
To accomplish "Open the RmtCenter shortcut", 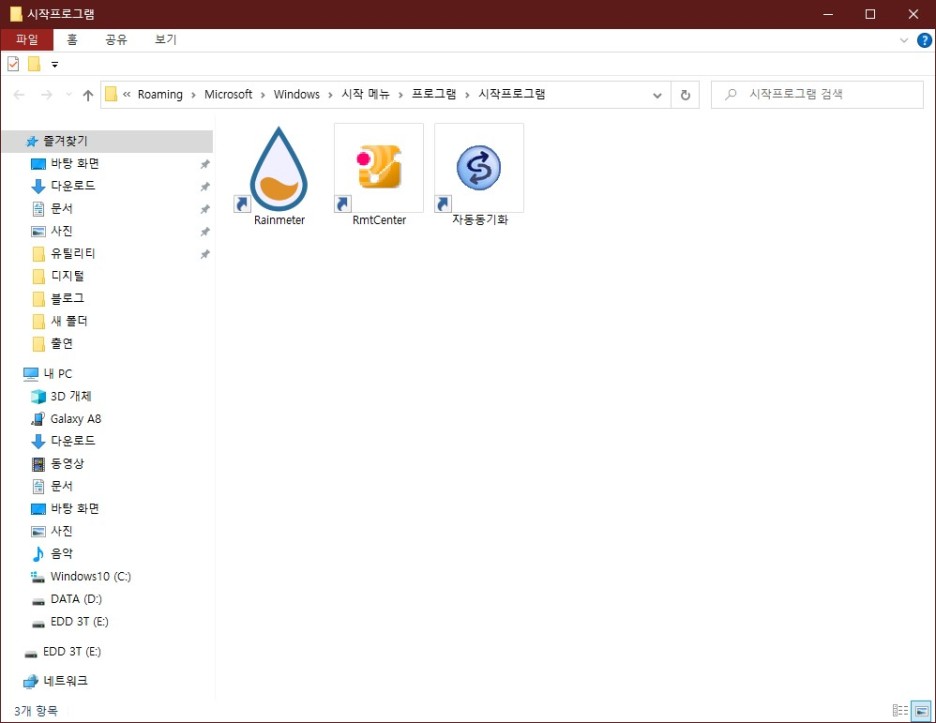I will tap(379, 176).
